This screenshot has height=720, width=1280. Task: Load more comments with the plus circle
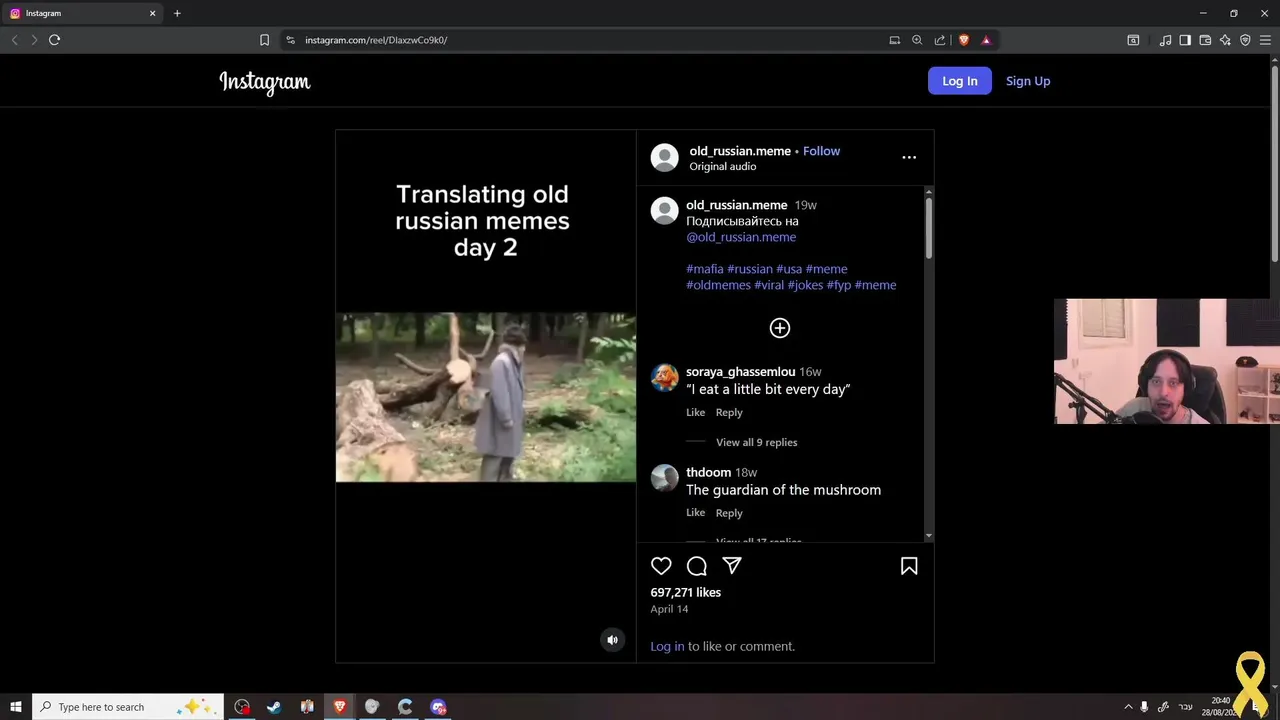tap(780, 328)
